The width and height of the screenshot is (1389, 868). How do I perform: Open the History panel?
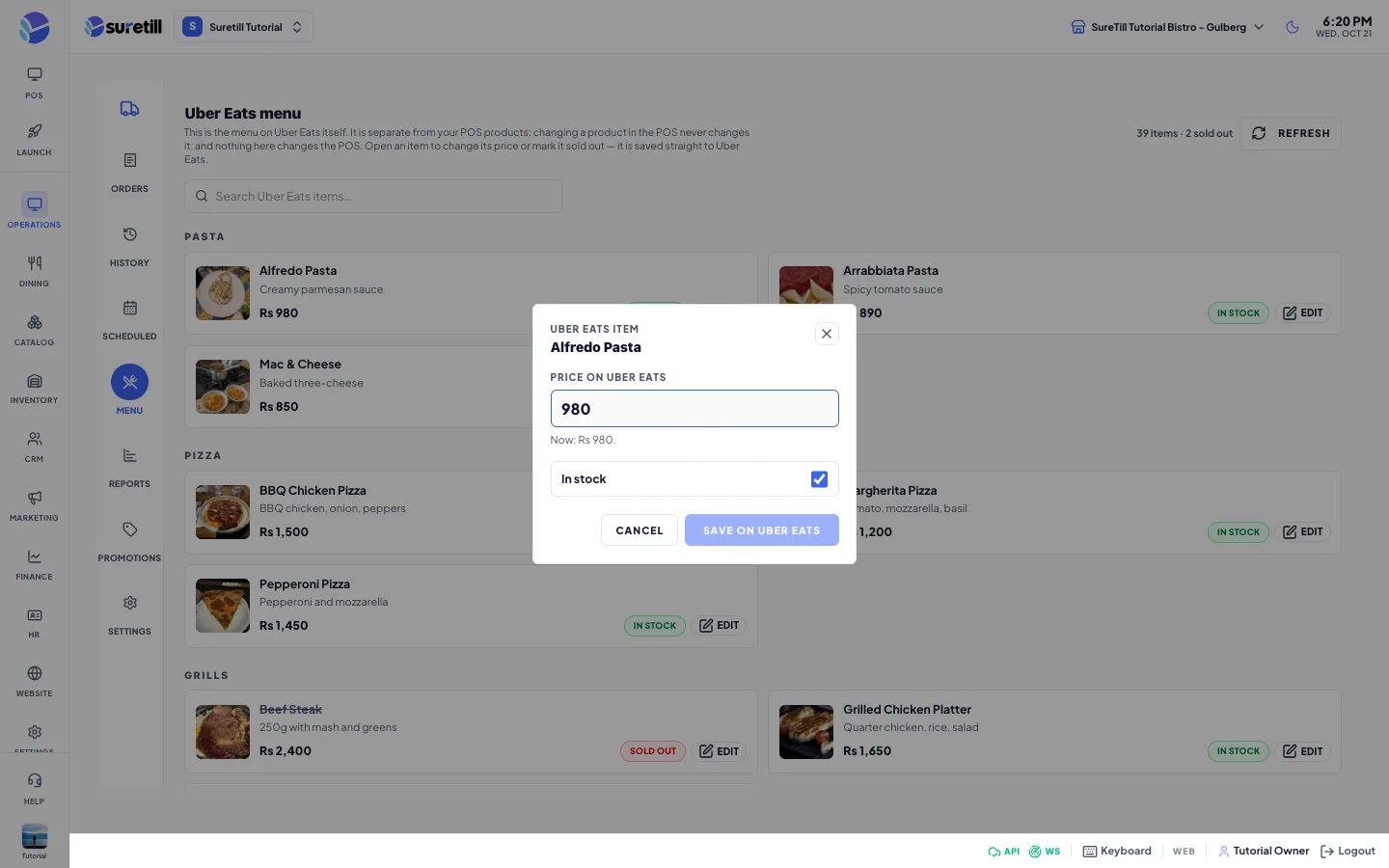click(129, 246)
